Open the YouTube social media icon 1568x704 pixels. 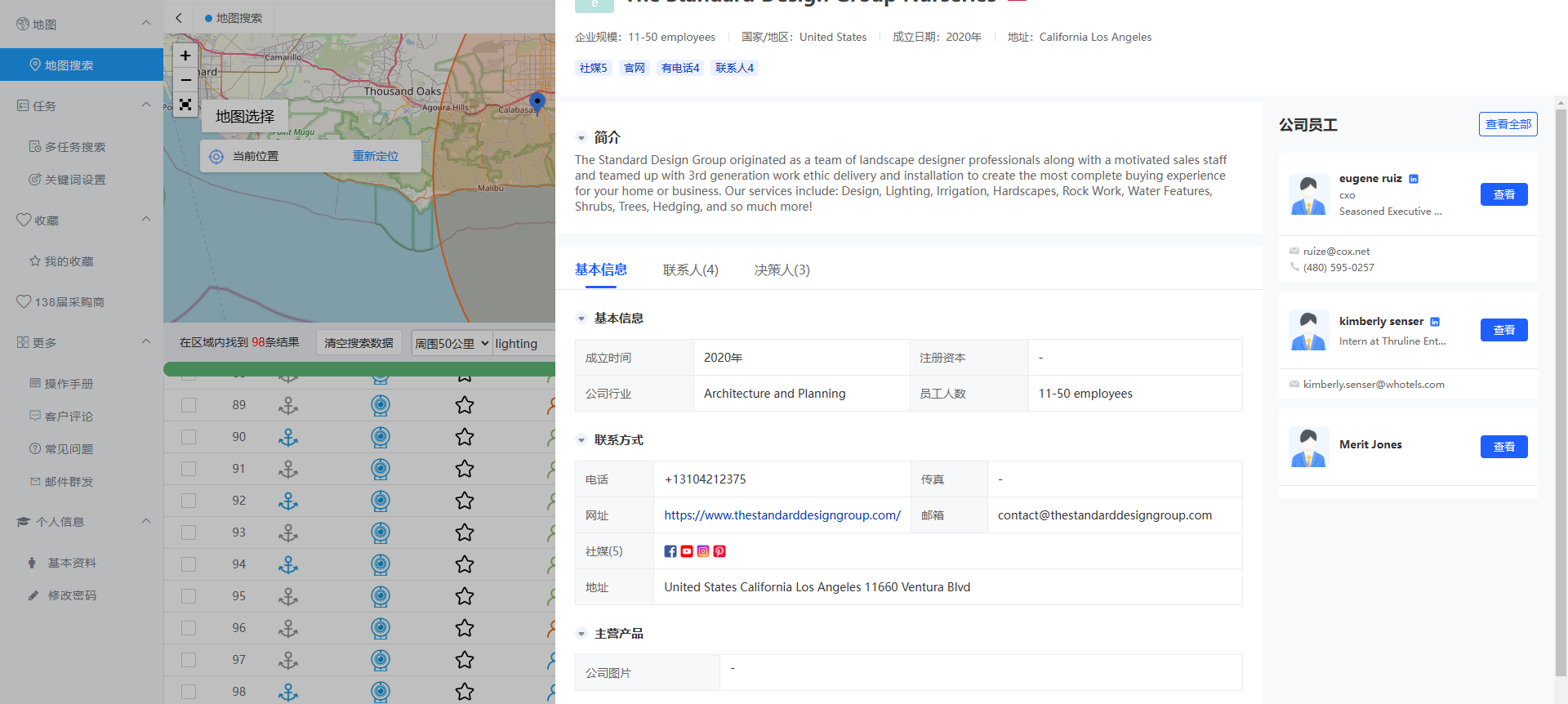pos(687,551)
